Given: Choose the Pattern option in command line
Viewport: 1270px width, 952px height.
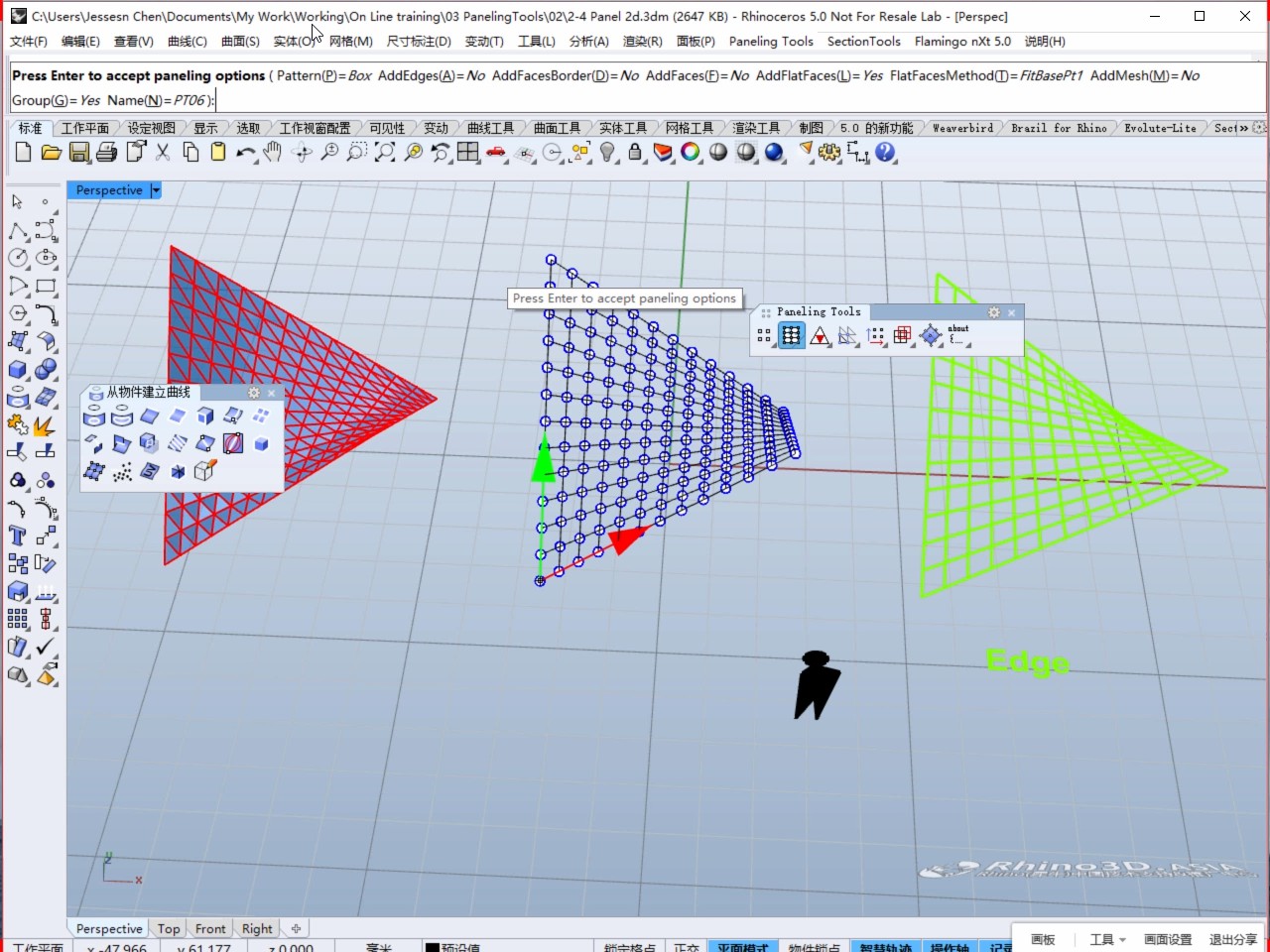Looking at the screenshot, I should [x=324, y=75].
